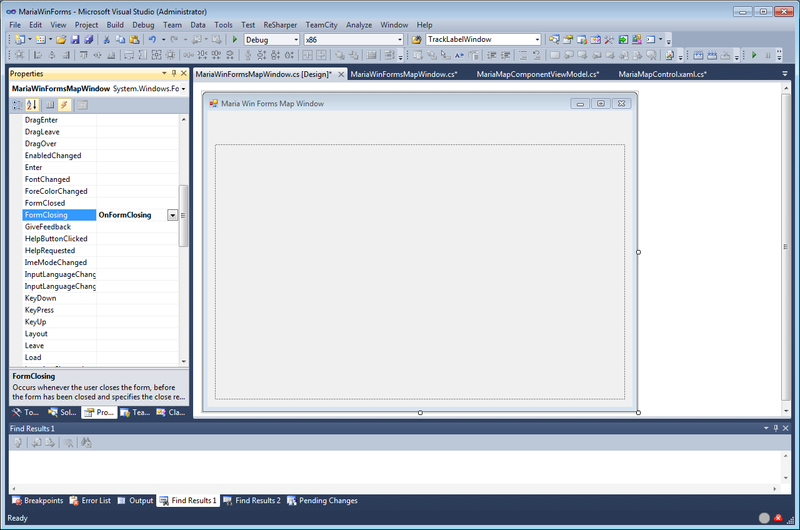Close the MariaWinFormsMapWindow.cs [Design] tab
The height and width of the screenshot is (530, 800).
coord(341,74)
